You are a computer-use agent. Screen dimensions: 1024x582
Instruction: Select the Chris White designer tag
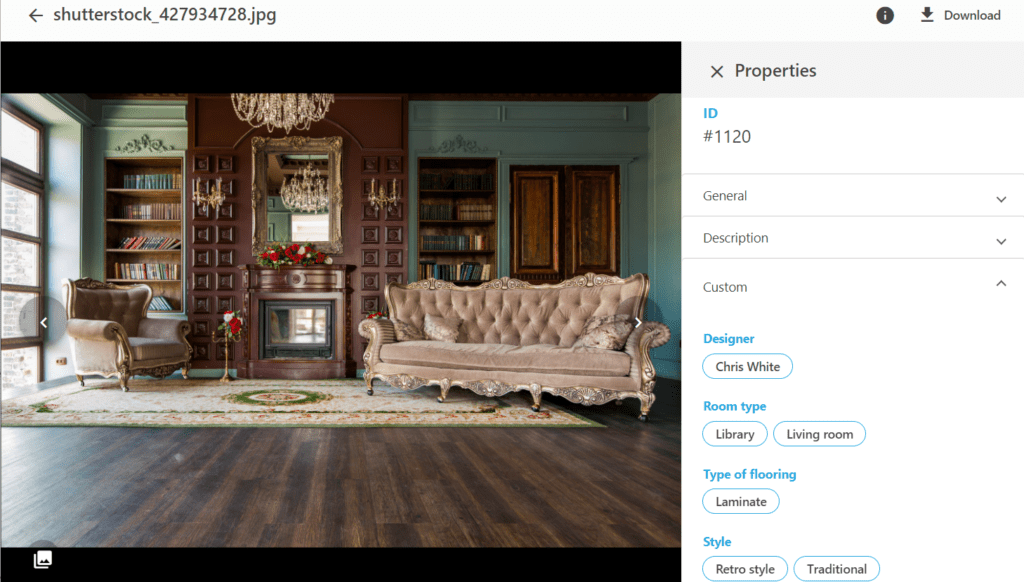click(x=747, y=366)
